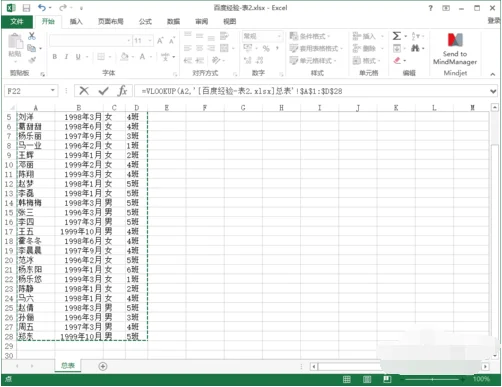This screenshot has width=502, height=387.
Task: Collapse the ribbon with the arrow
Action: pyautogui.click(x=493, y=74)
